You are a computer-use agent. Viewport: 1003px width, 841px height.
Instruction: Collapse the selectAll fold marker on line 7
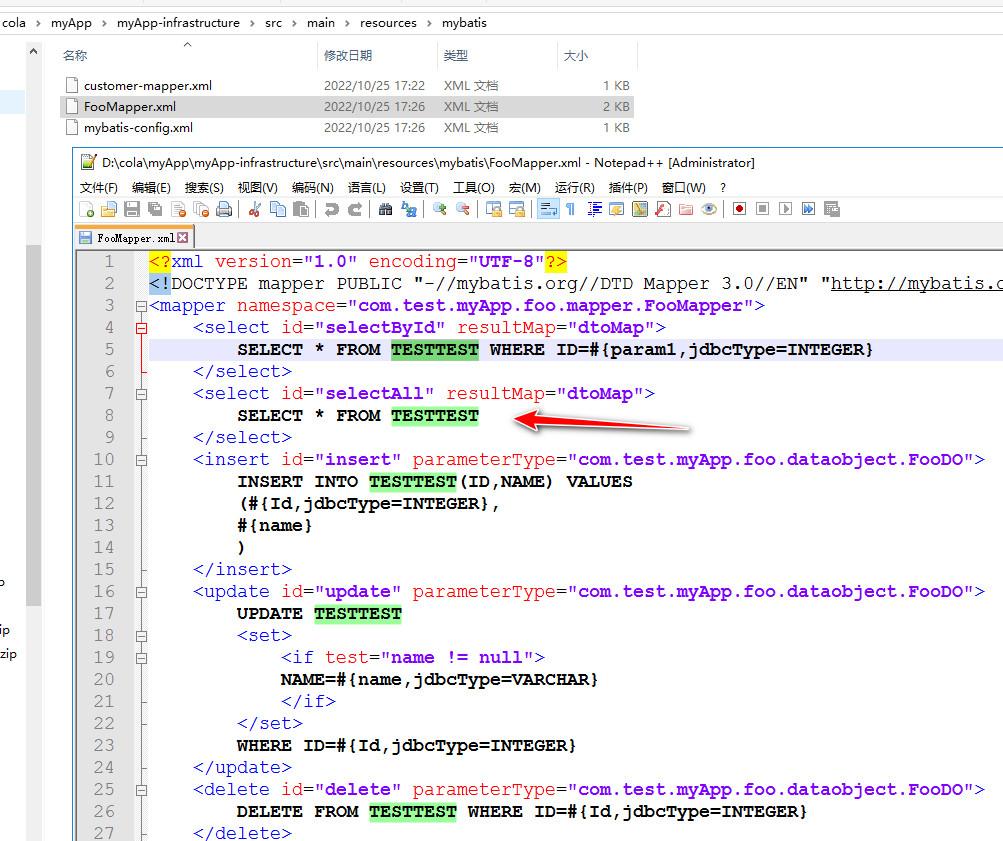coord(141,394)
